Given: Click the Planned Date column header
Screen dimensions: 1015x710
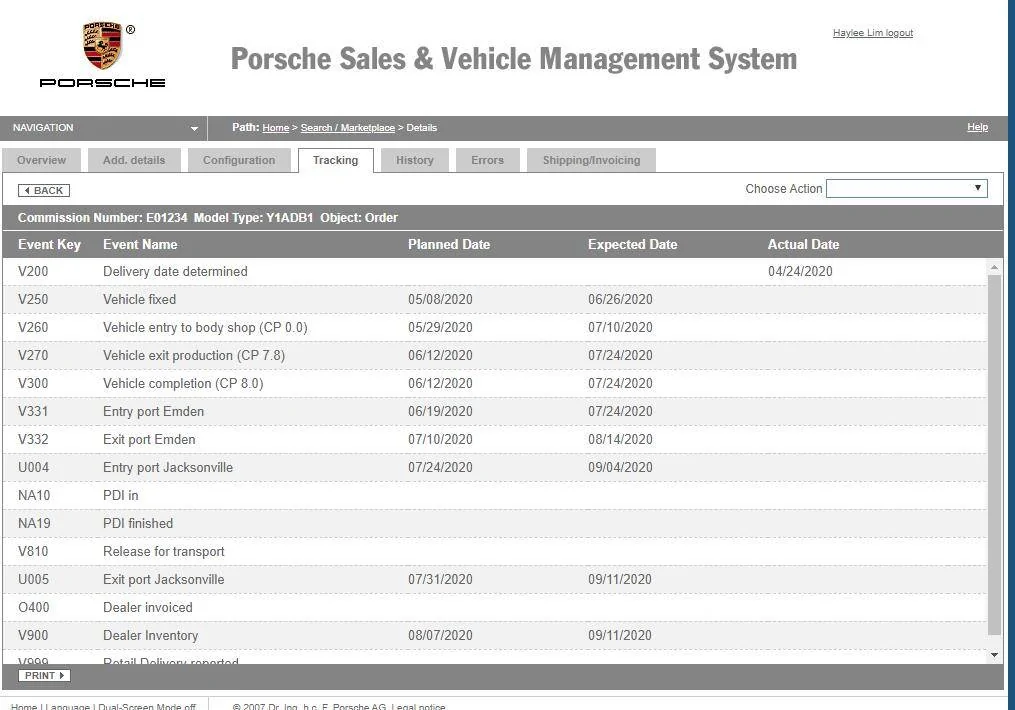Looking at the screenshot, I should point(449,245).
